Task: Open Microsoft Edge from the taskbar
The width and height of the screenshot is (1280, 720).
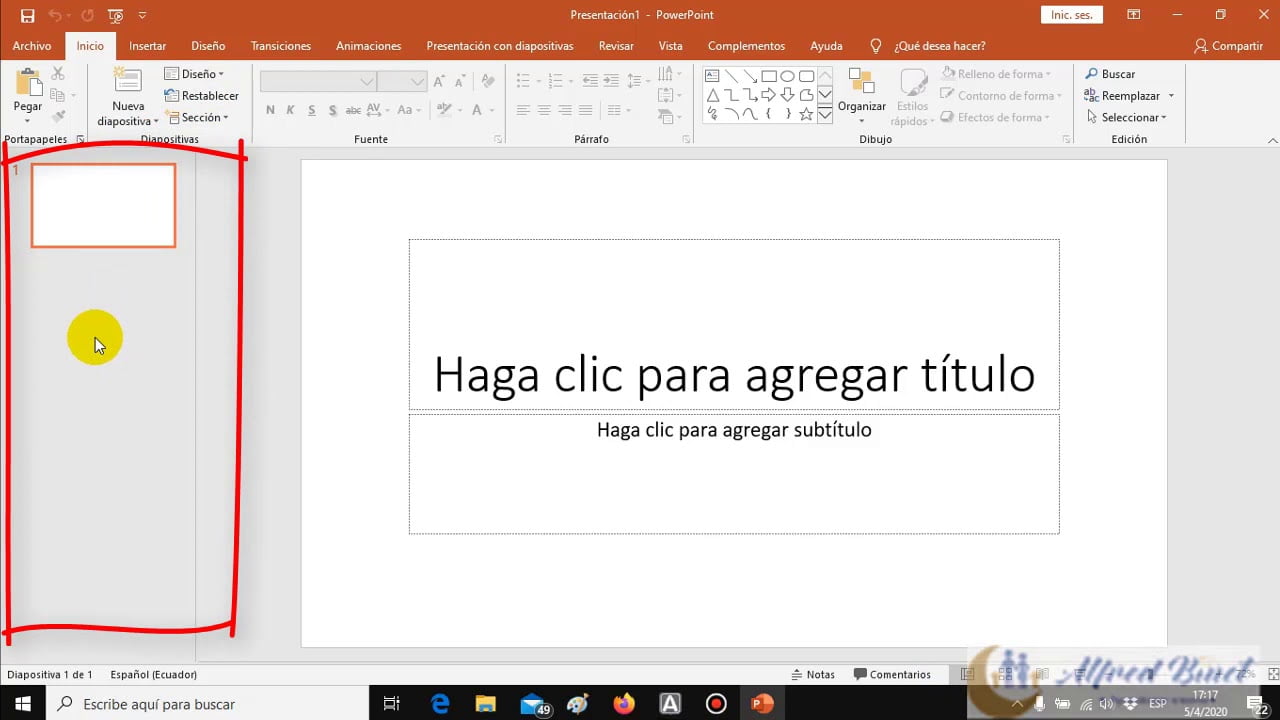Action: pyautogui.click(x=440, y=704)
